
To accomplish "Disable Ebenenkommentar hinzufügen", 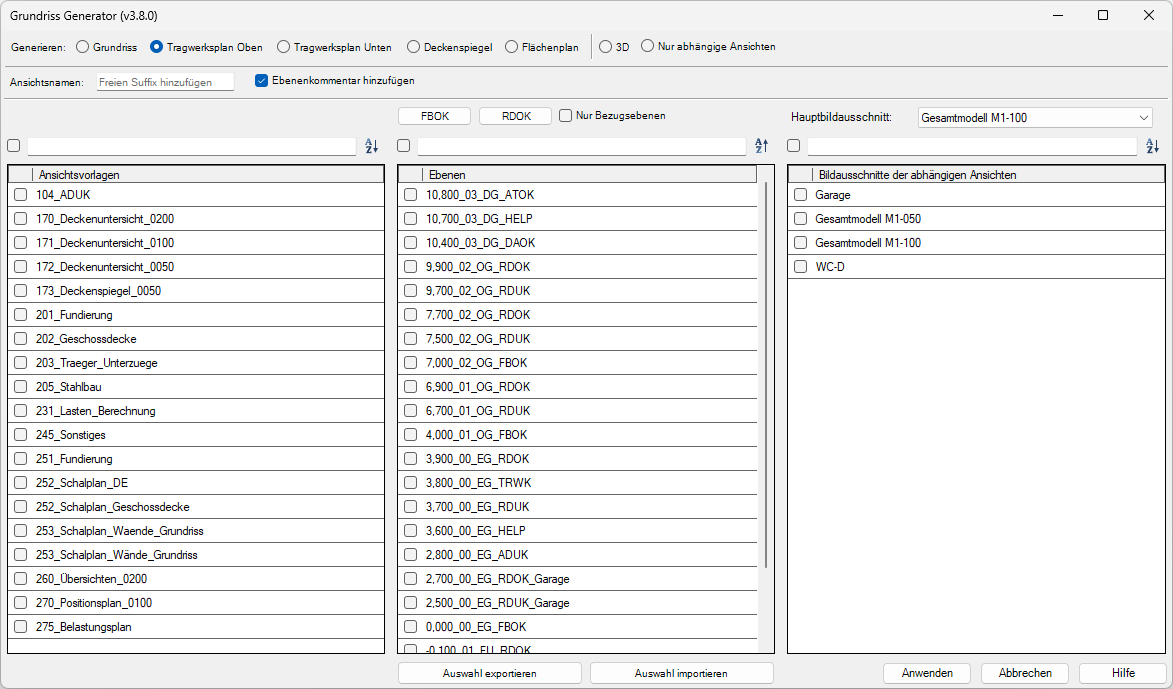I will (261, 82).
